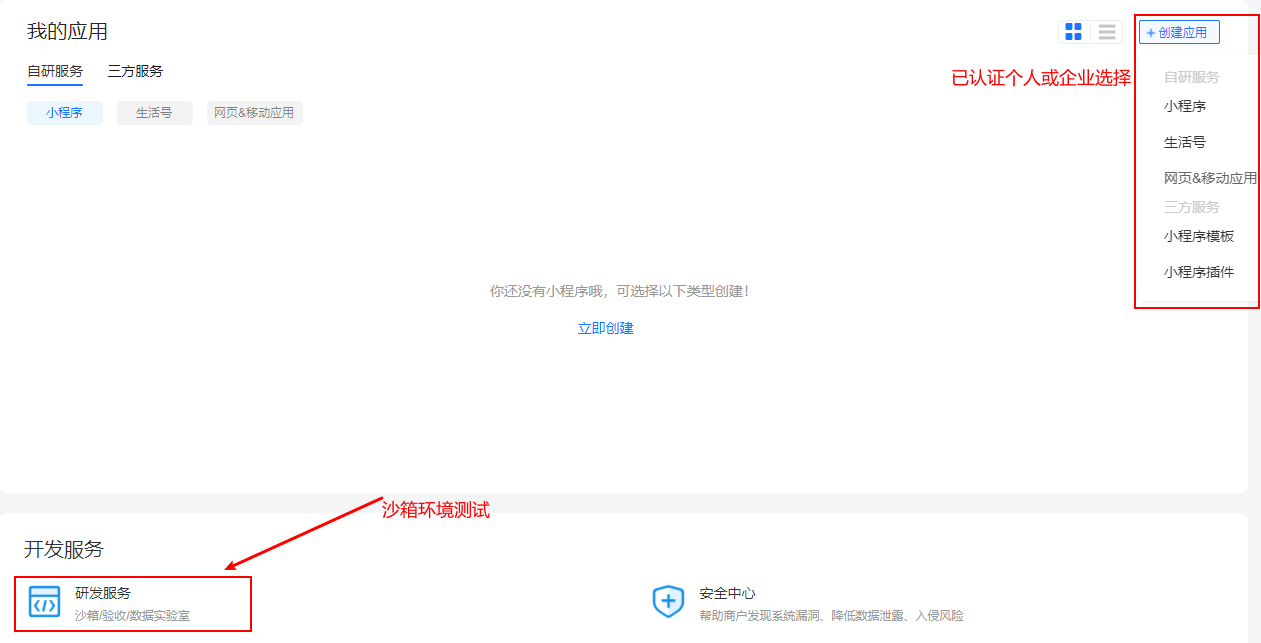Choose 小程序模板 in the create menu

point(1199,236)
